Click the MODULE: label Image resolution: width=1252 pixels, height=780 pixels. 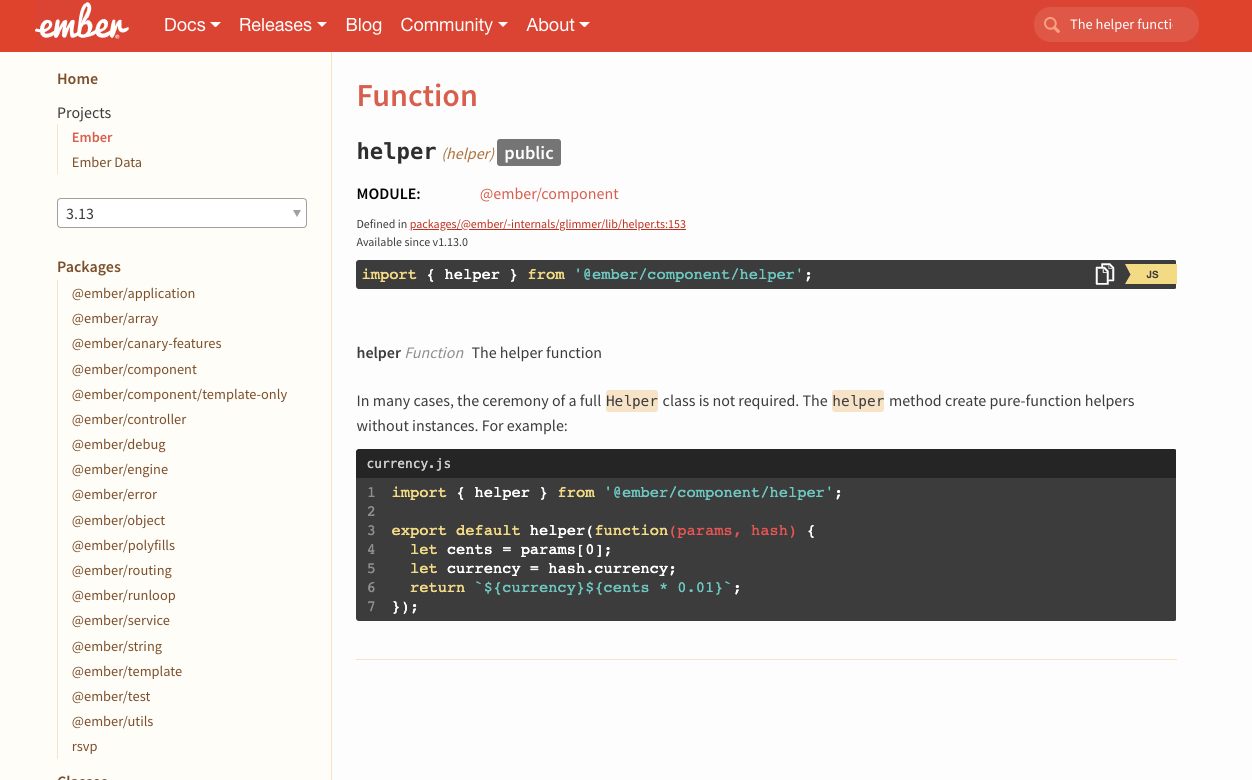coord(388,194)
